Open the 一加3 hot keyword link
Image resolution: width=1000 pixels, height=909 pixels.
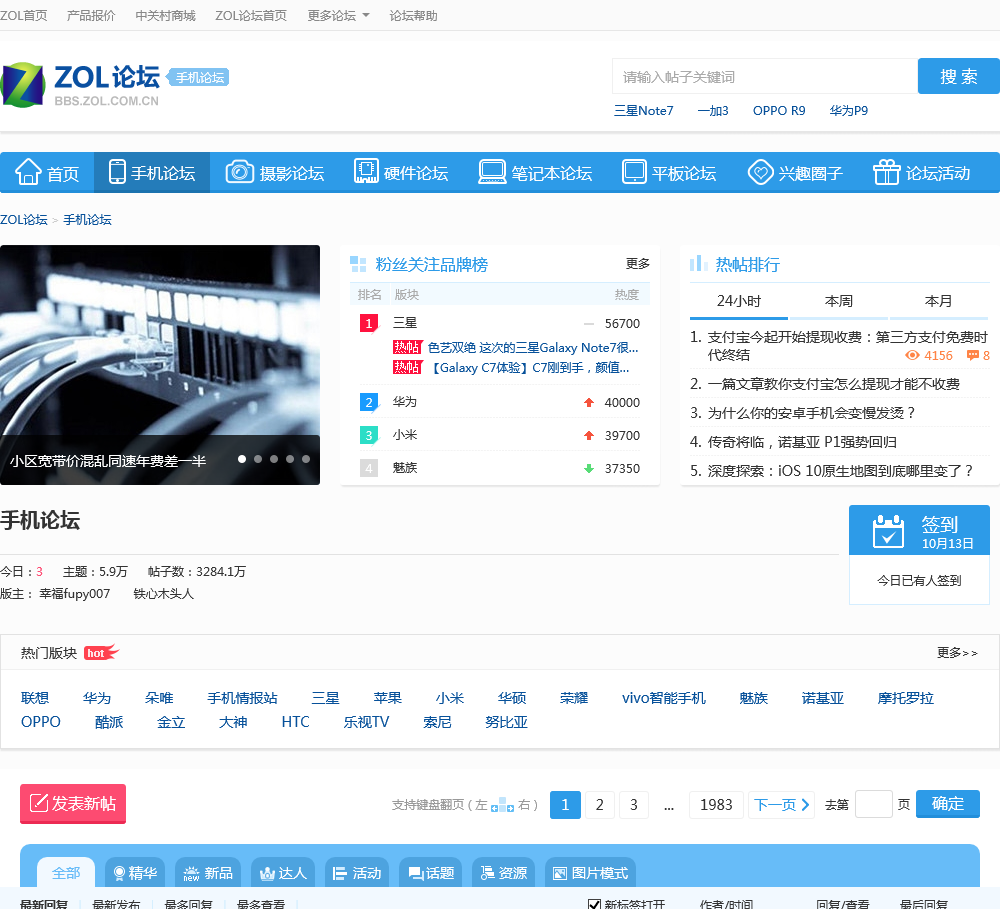[713, 111]
